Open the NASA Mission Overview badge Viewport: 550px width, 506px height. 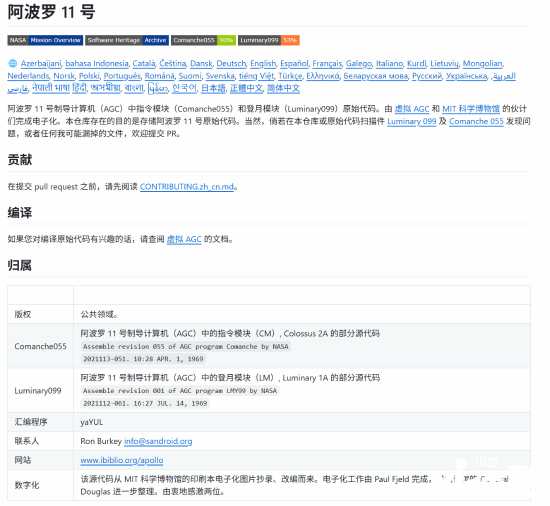45,40
